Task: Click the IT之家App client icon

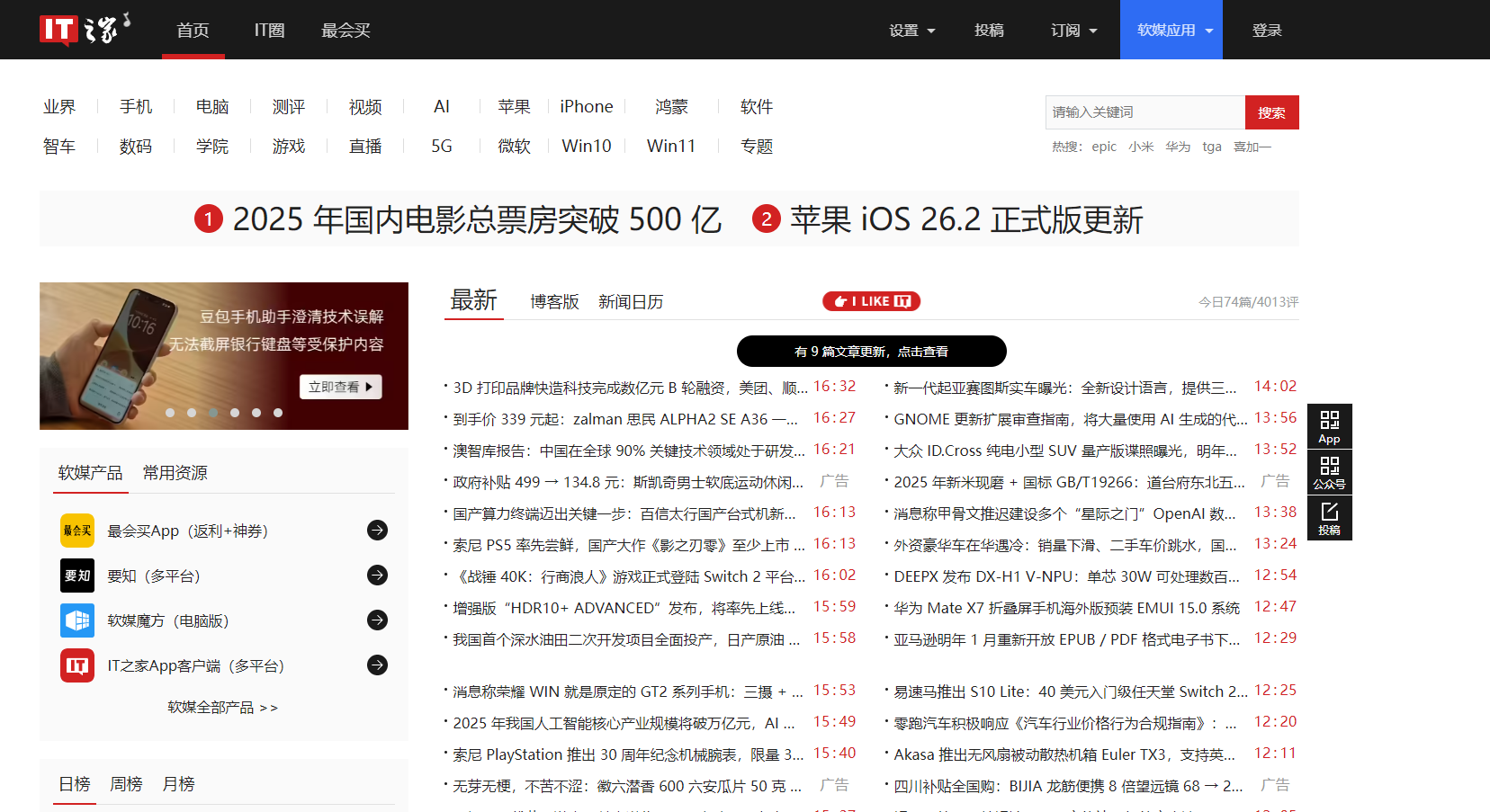Action: pyautogui.click(x=77, y=665)
